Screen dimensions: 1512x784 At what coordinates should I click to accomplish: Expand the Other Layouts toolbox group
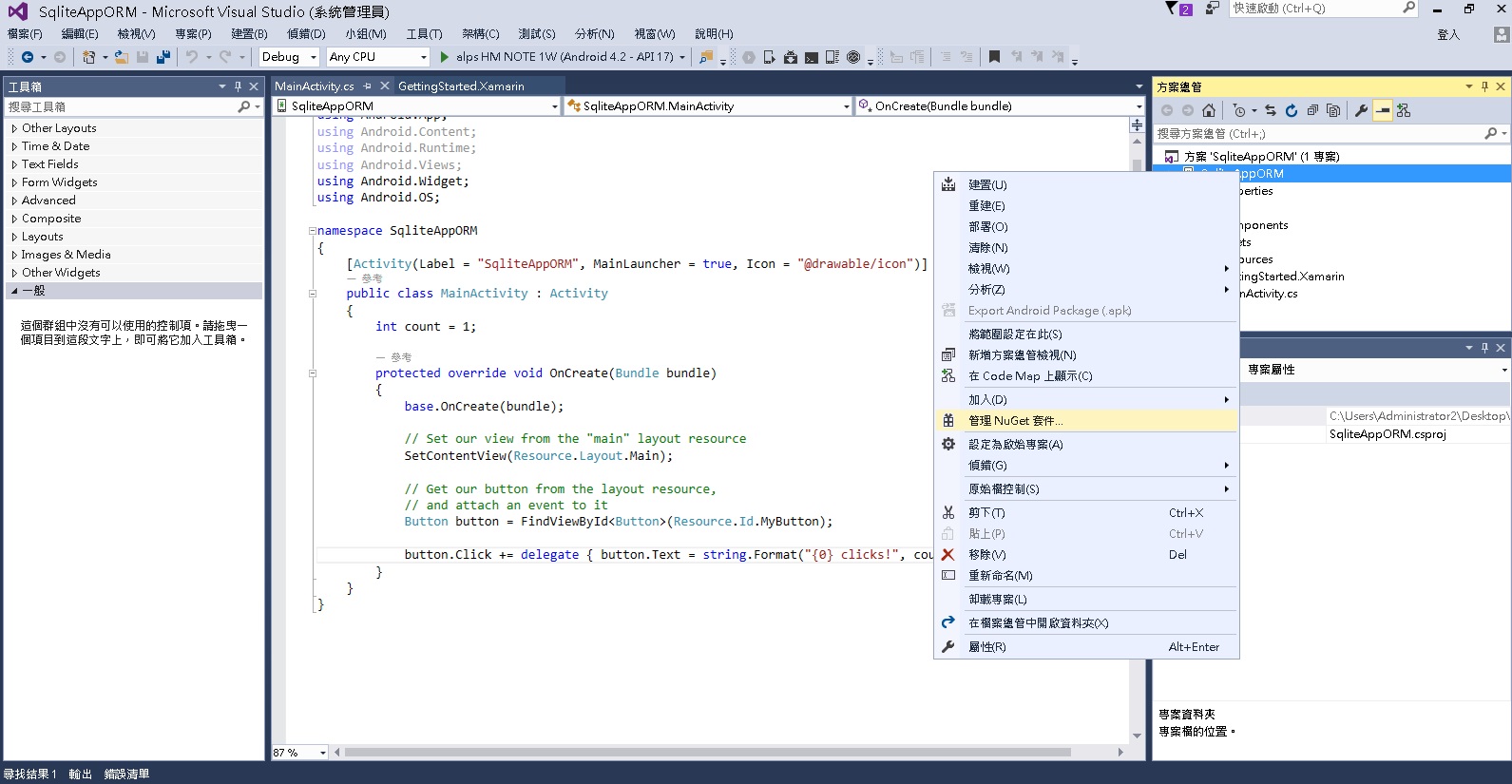coord(14,128)
